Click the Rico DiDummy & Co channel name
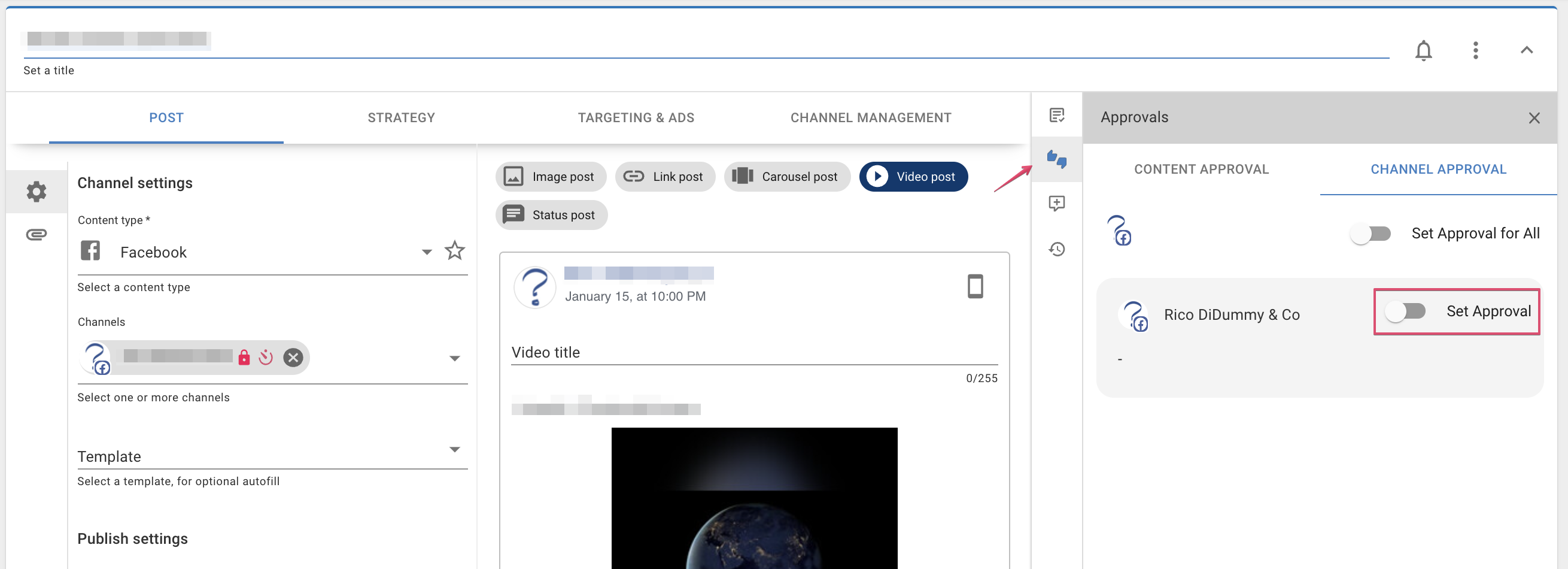 [x=1232, y=315]
